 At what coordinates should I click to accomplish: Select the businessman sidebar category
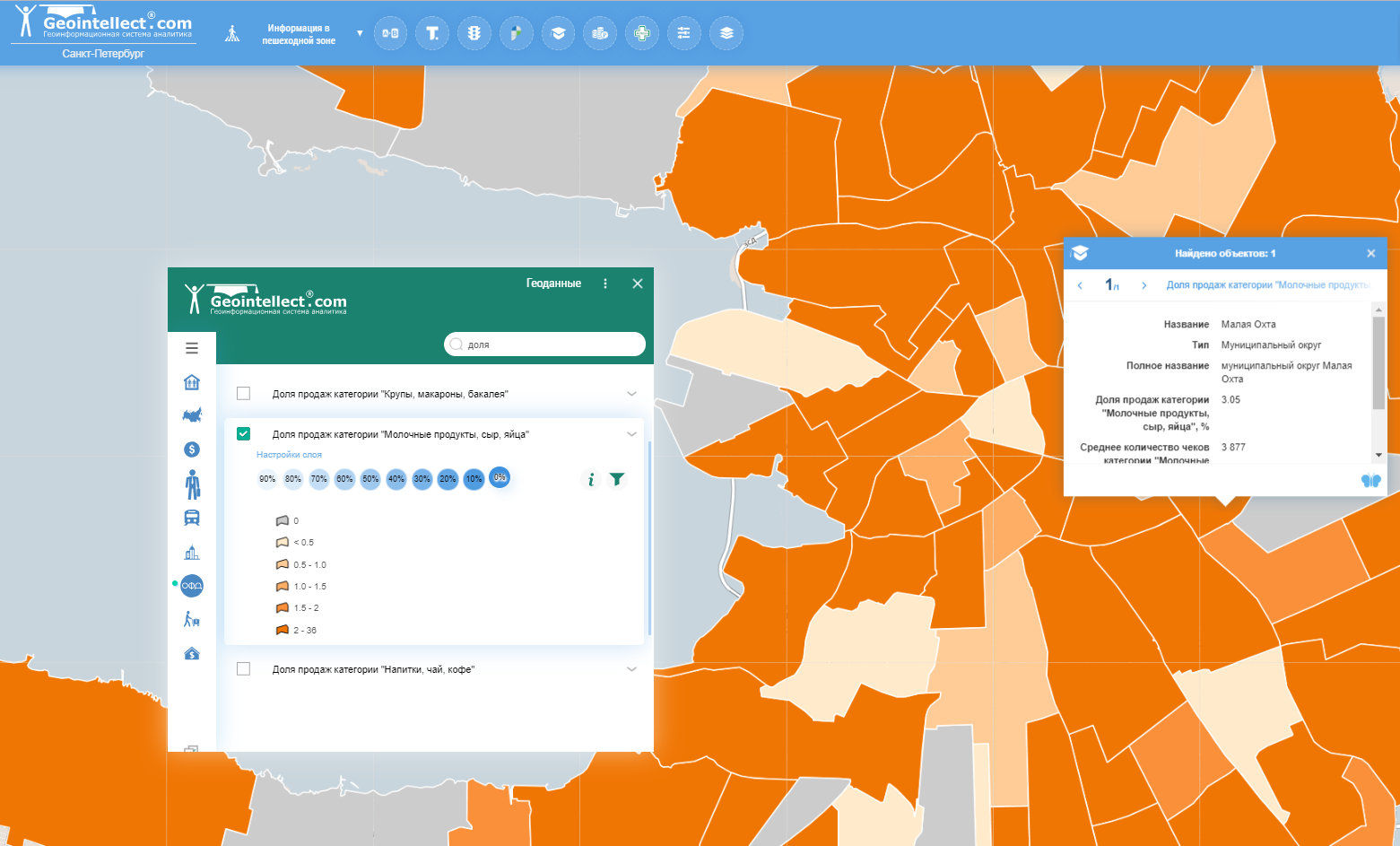(192, 484)
